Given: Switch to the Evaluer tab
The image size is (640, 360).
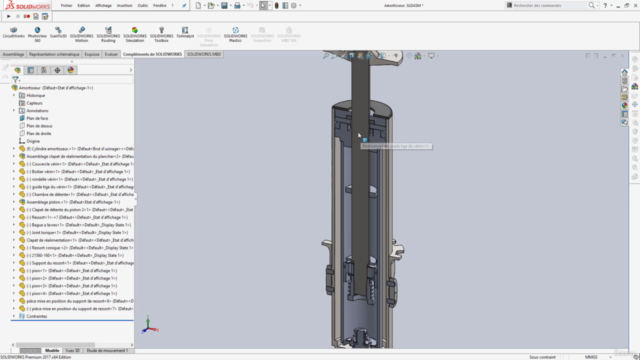Looking at the screenshot, I should pos(111,54).
